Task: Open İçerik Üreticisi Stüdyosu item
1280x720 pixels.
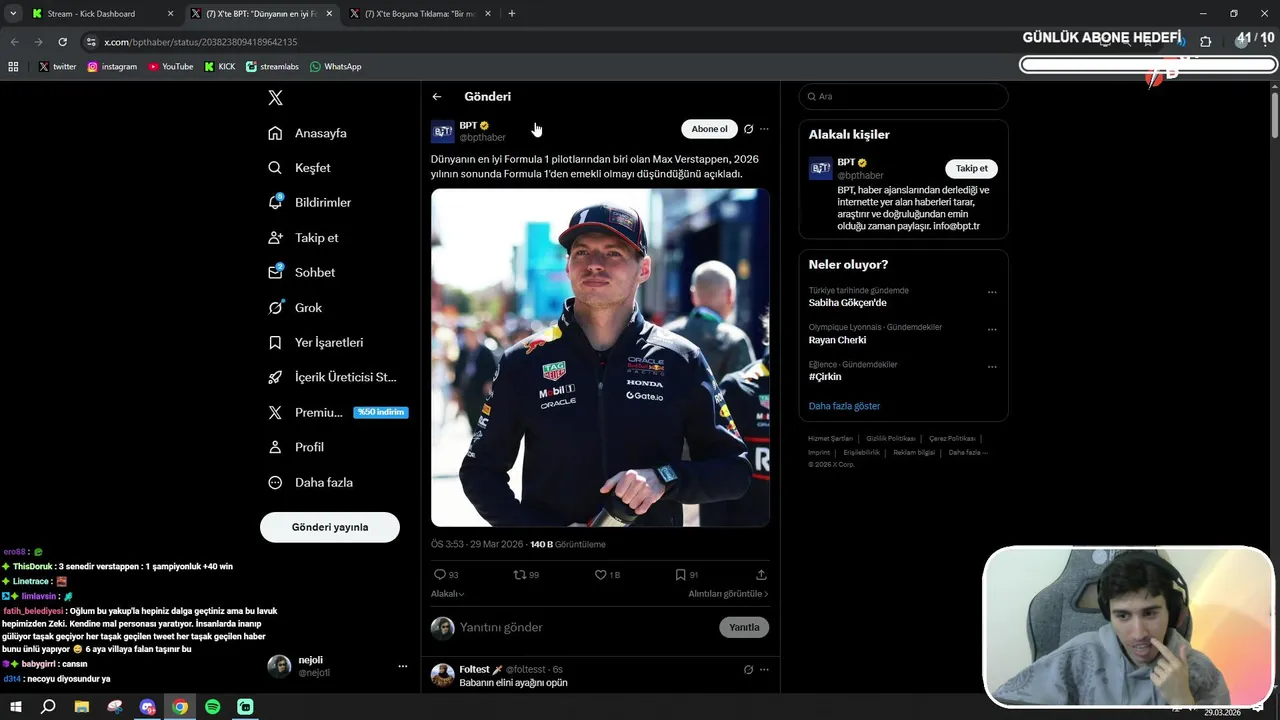Action: point(332,377)
